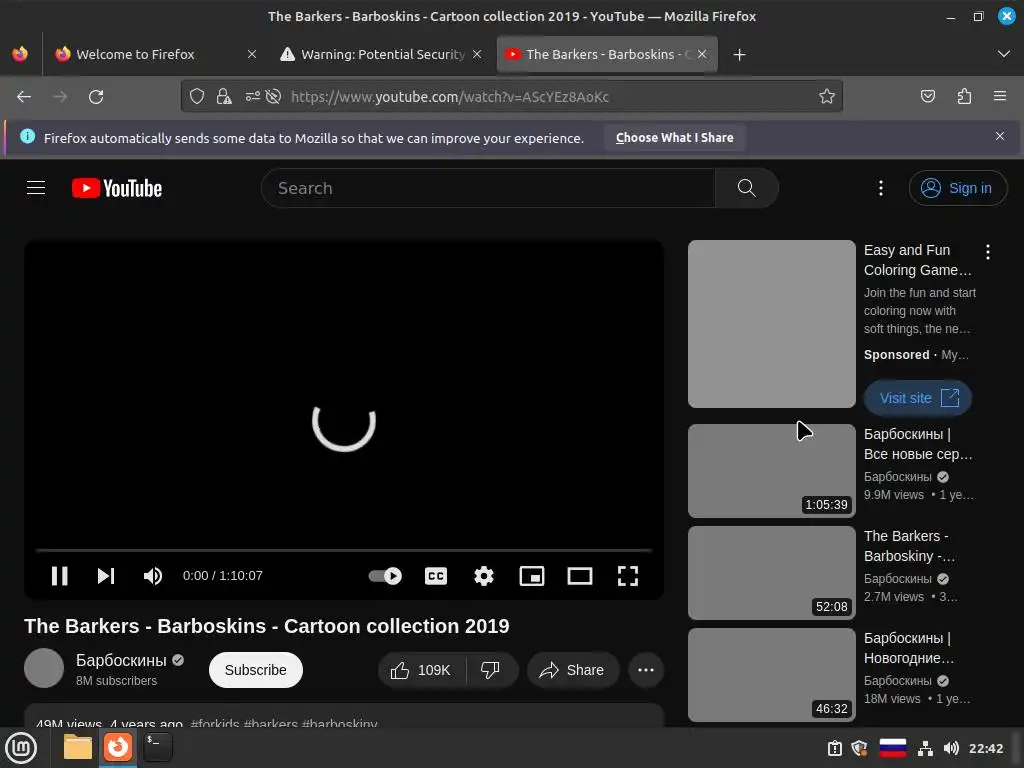Share this video

coord(573,670)
